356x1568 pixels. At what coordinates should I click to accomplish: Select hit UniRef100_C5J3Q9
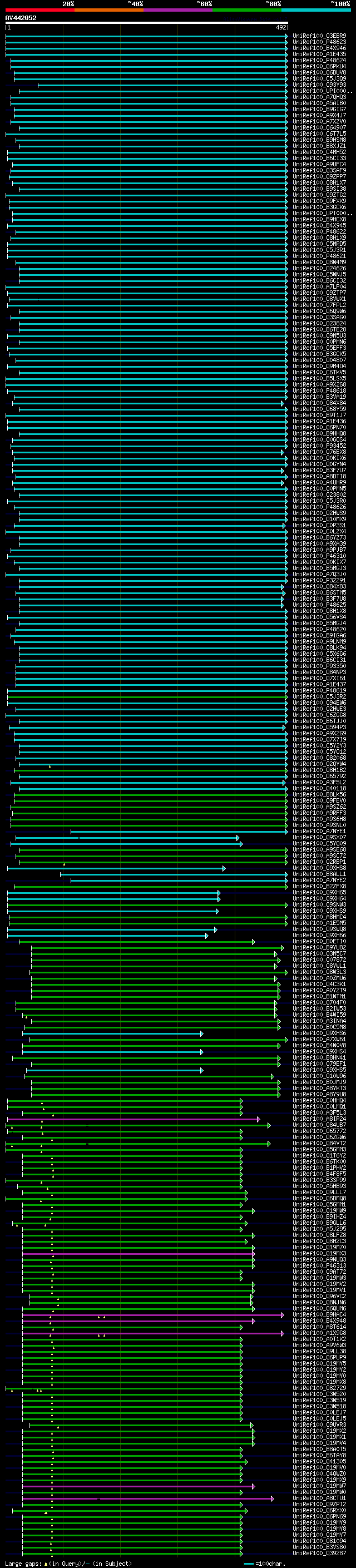pos(319,78)
